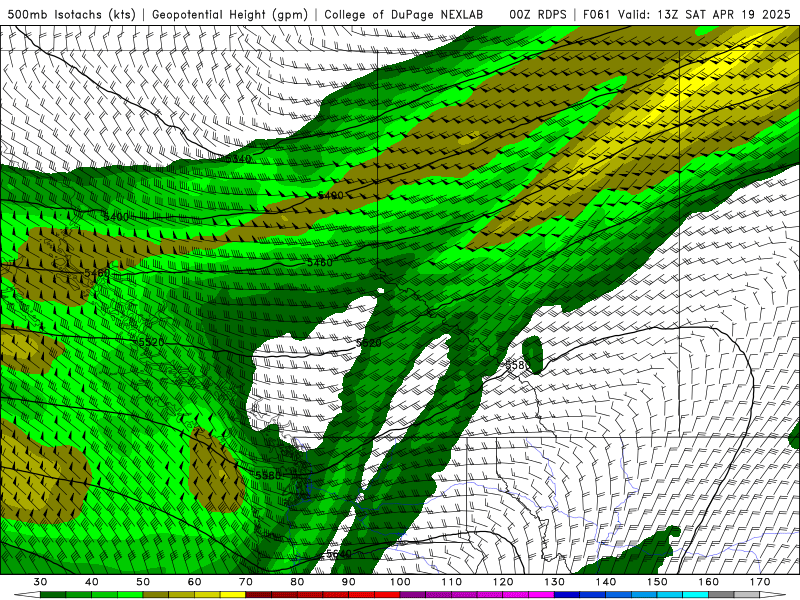Image resolution: width=800 pixels, height=600 pixels.
Task: Click the 'Geopotential Height (gpm)' header label
Action: click(x=230, y=14)
